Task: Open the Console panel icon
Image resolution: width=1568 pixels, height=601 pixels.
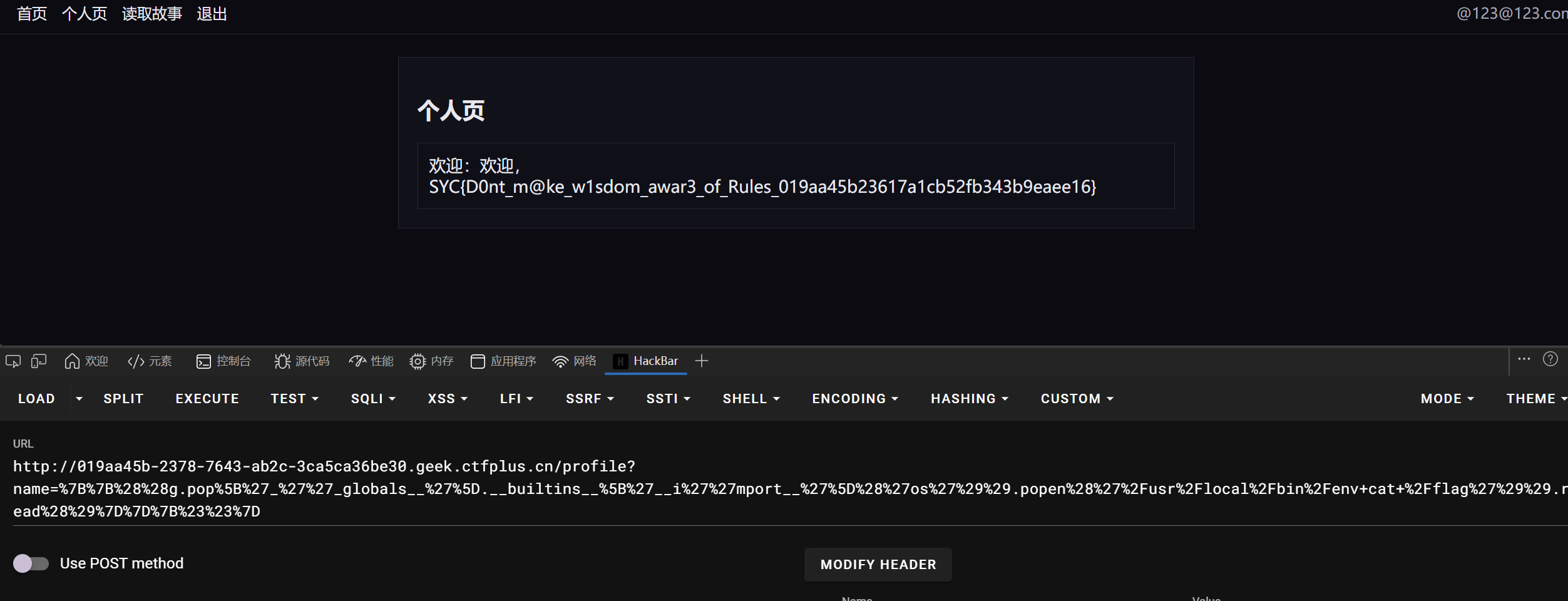Action: [203, 361]
